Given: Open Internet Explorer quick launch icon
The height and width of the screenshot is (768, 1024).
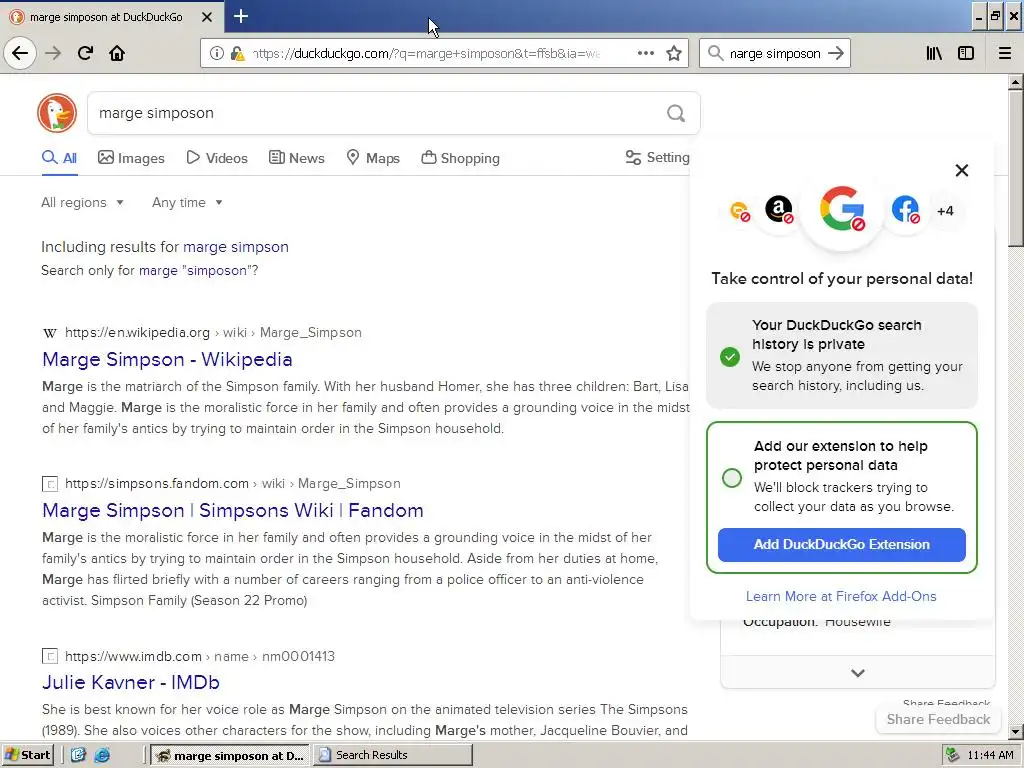Looking at the screenshot, I should point(102,755).
